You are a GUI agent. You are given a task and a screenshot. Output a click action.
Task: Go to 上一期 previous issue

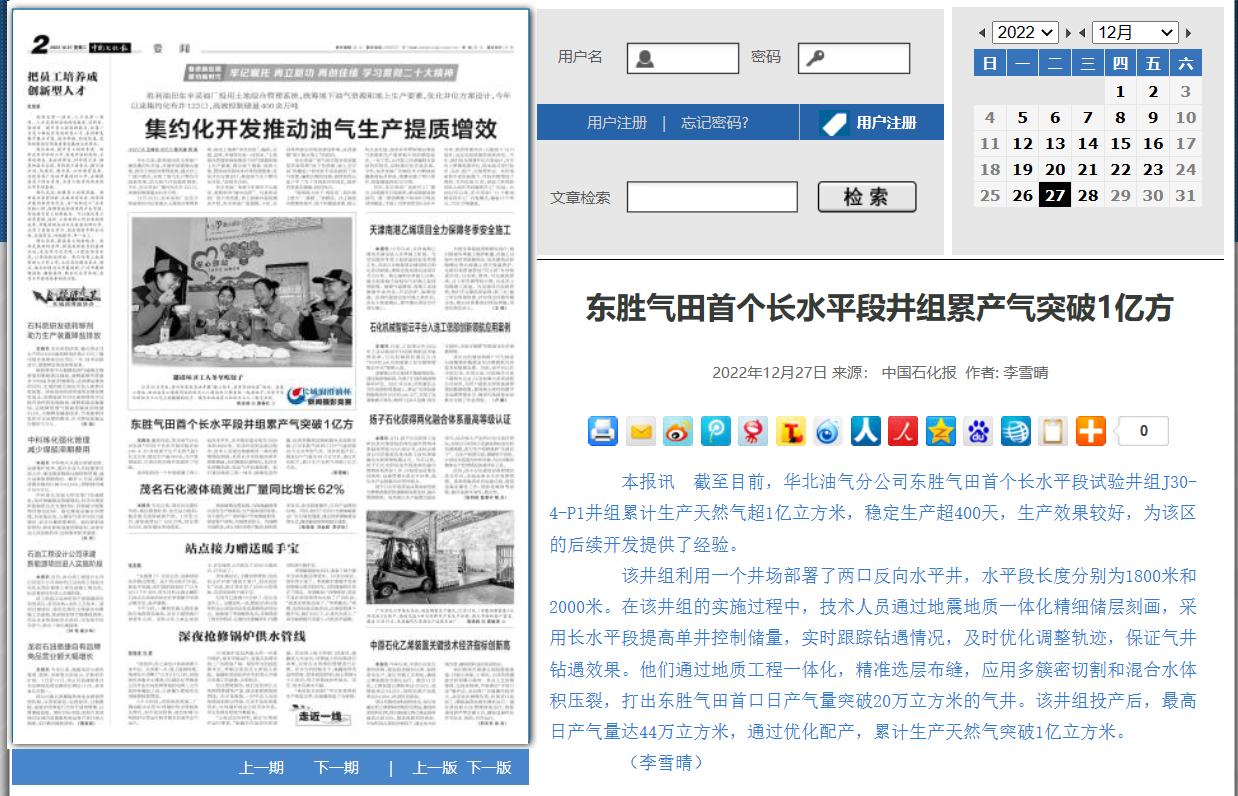point(262,767)
